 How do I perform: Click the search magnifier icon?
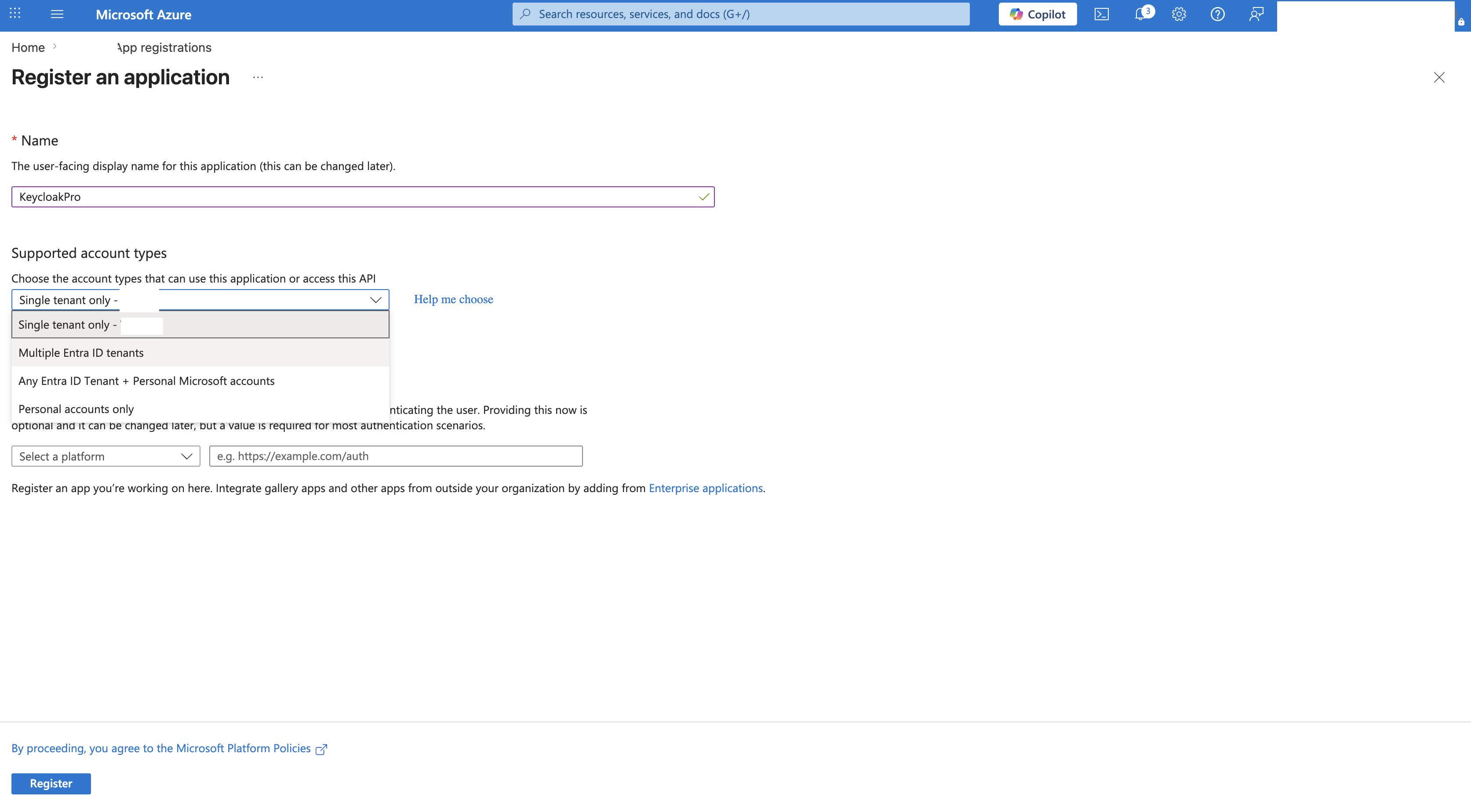[525, 14]
